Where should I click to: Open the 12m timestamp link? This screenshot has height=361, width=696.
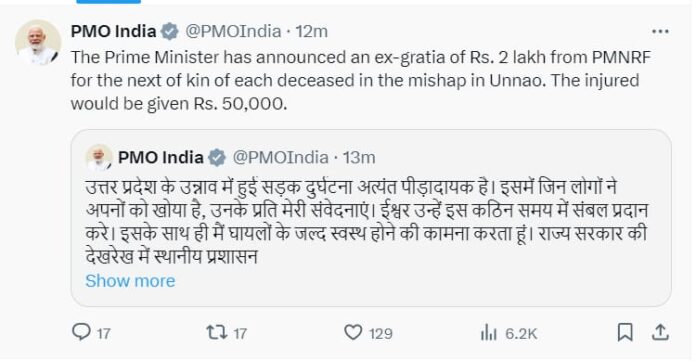coord(312,32)
